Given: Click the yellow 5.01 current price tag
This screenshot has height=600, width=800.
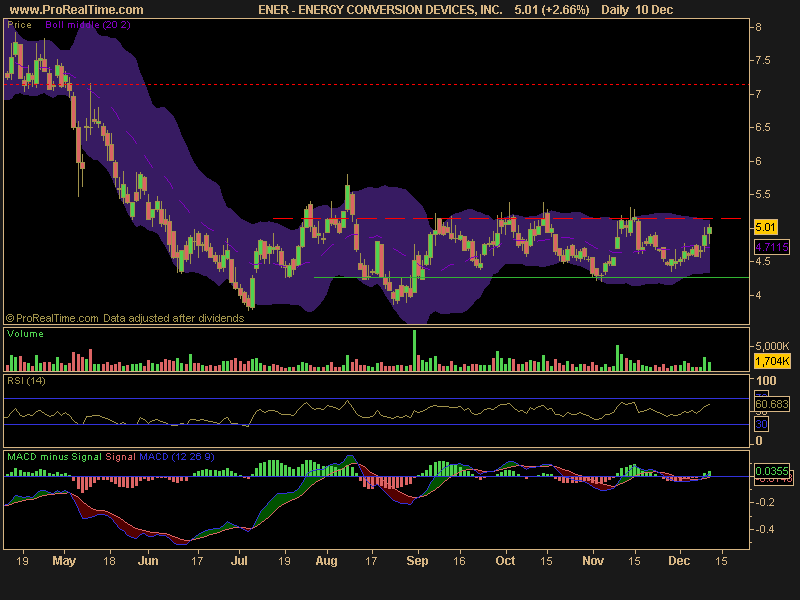Looking at the screenshot, I should (x=765, y=227).
